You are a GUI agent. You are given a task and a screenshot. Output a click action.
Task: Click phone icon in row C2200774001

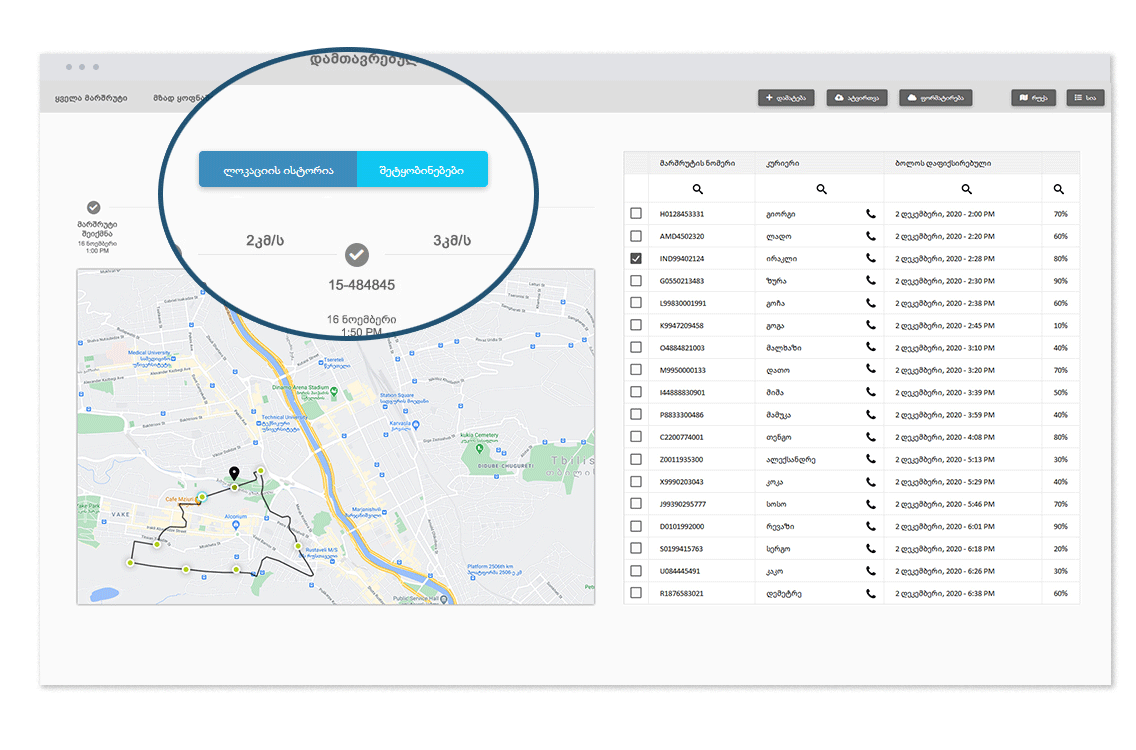pyautogui.click(x=870, y=437)
